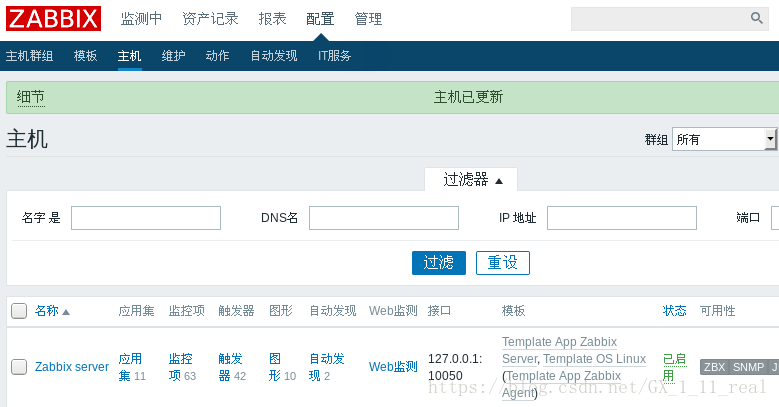Open the 管理 menu
Viewport: 779px width, 407px height.
coord(368,19)
